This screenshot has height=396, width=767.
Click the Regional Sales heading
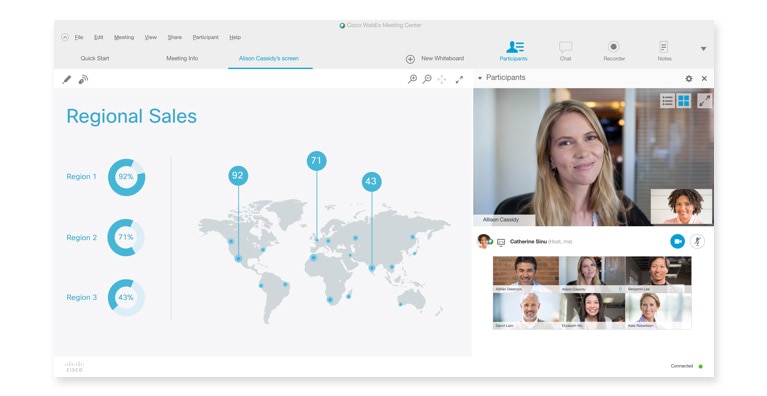(132, 116)
